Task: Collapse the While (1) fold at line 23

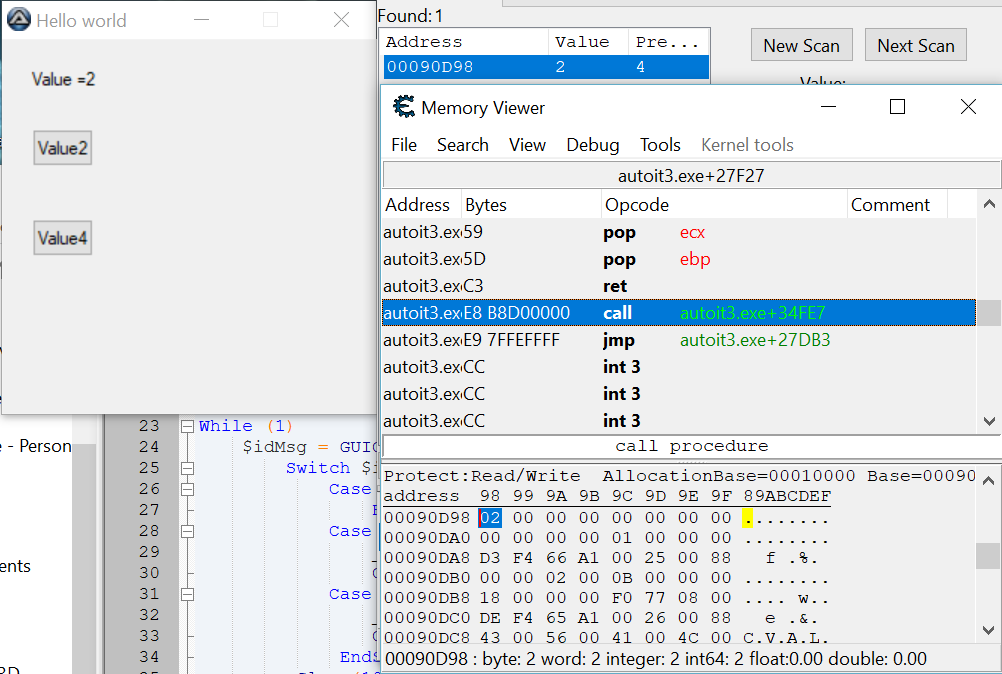Action: tap(187, 426)
